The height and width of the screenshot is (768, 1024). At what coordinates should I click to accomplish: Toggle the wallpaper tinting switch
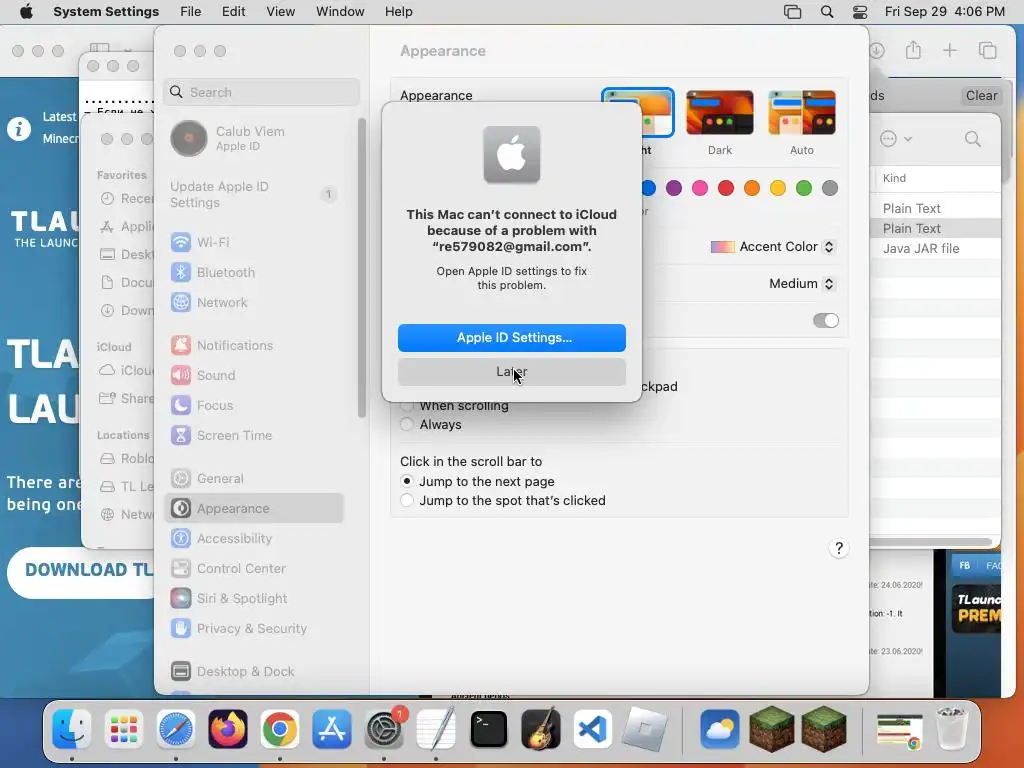tap(825, 321)
